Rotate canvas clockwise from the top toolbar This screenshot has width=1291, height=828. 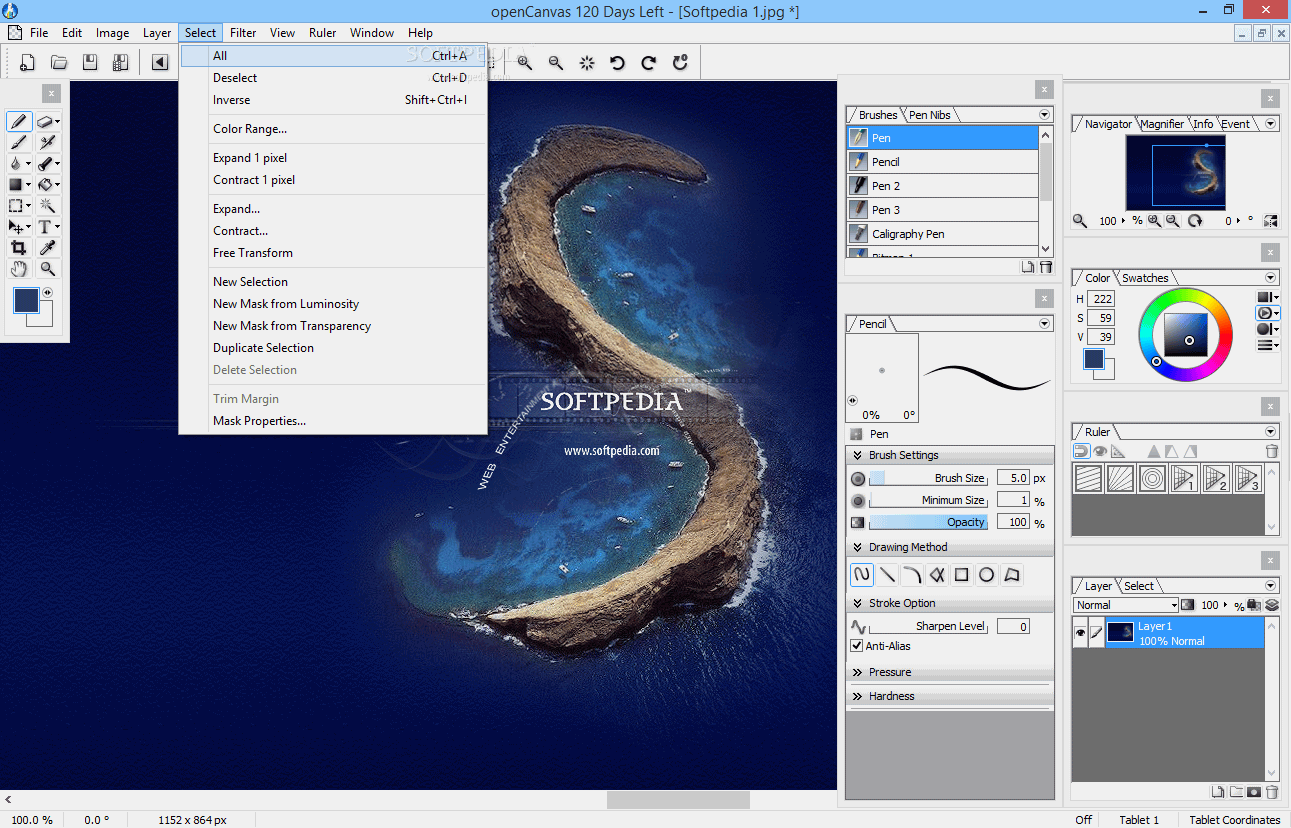pos(649,63)
